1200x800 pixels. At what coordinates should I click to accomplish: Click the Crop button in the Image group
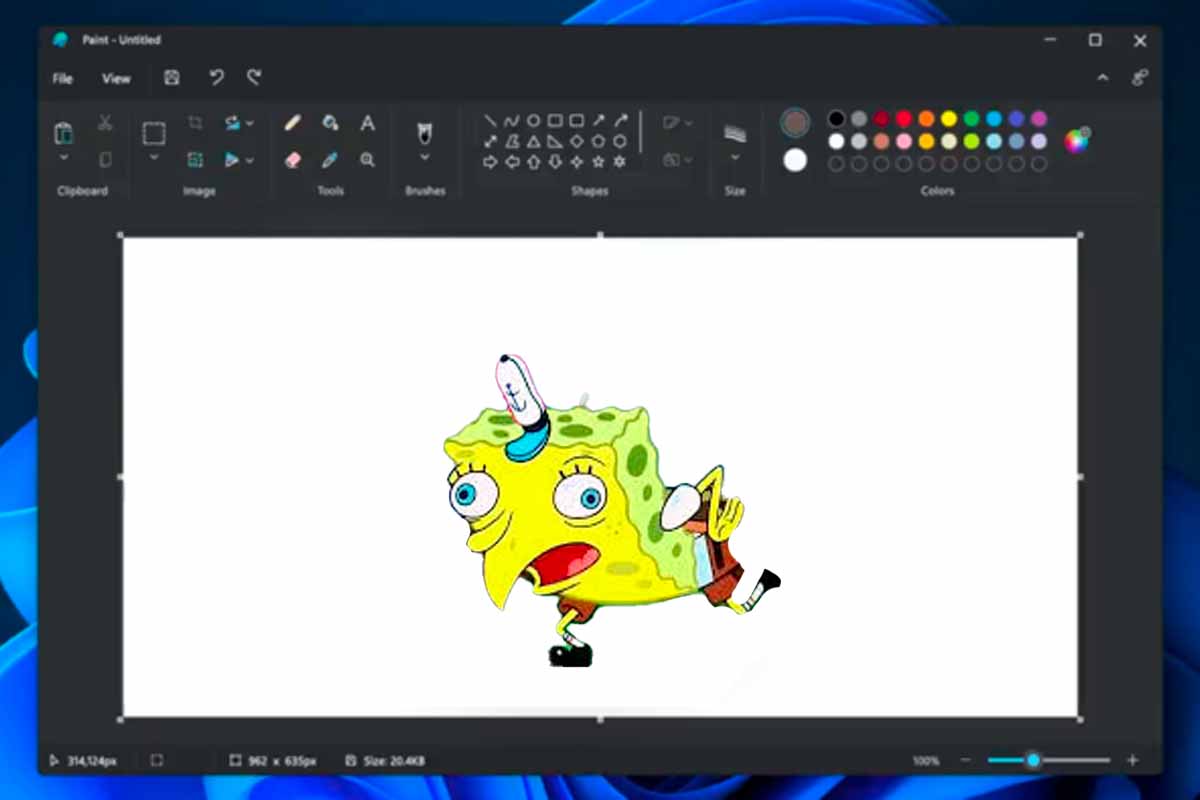197,122
